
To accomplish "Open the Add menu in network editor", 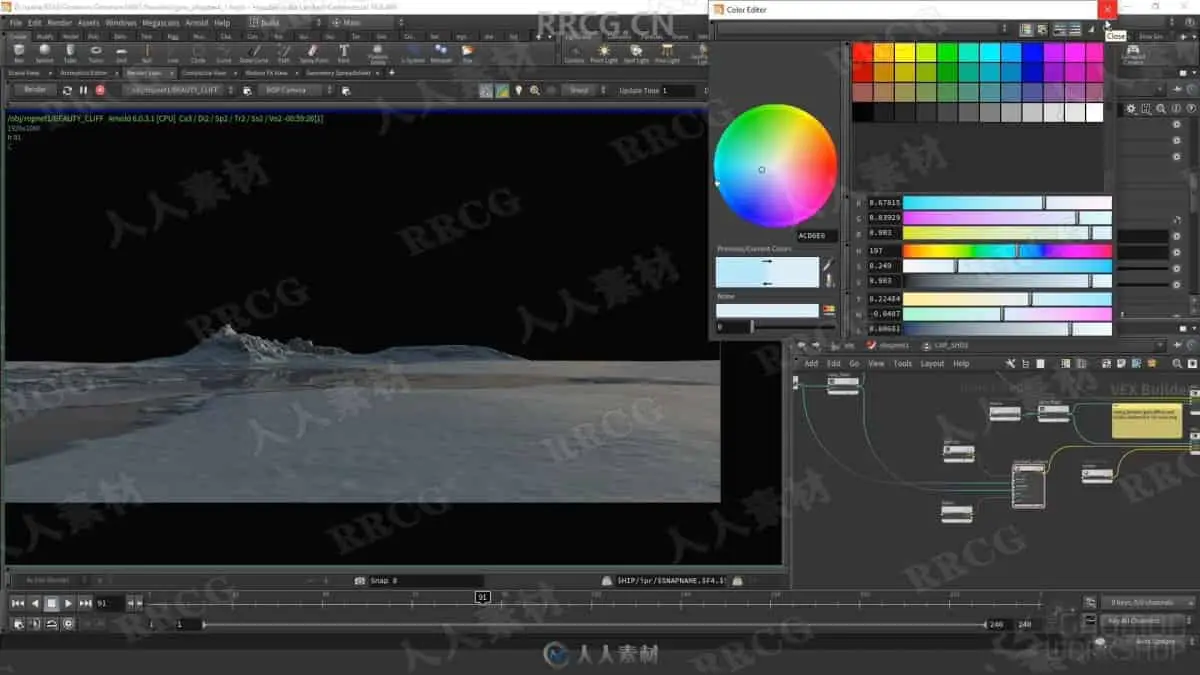I will [811, 364].
